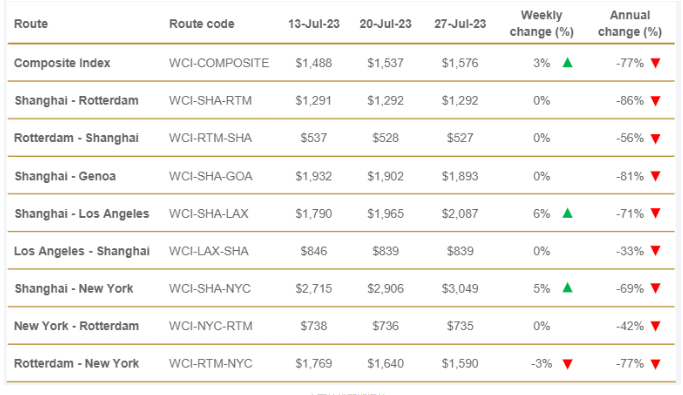Viewport: 683px width, 395px height.
Task: Select the Route code column header
Action: click(x=202, y=24)
